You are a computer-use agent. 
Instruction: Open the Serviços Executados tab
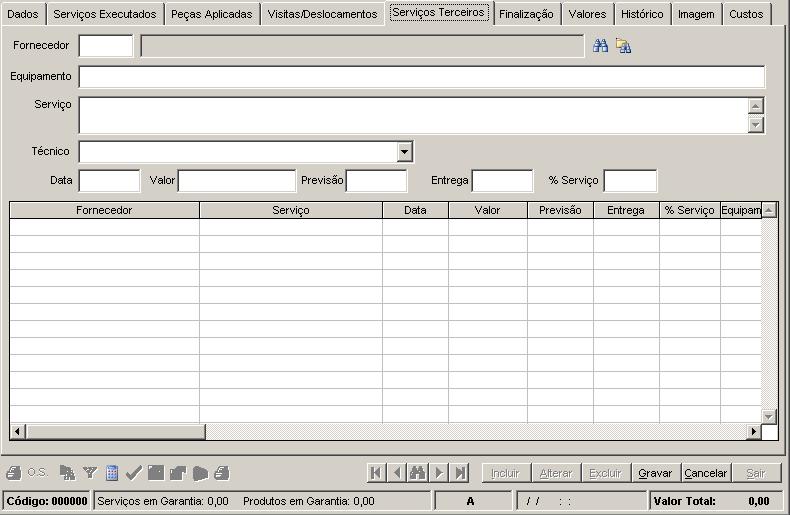tap(105, 14)
